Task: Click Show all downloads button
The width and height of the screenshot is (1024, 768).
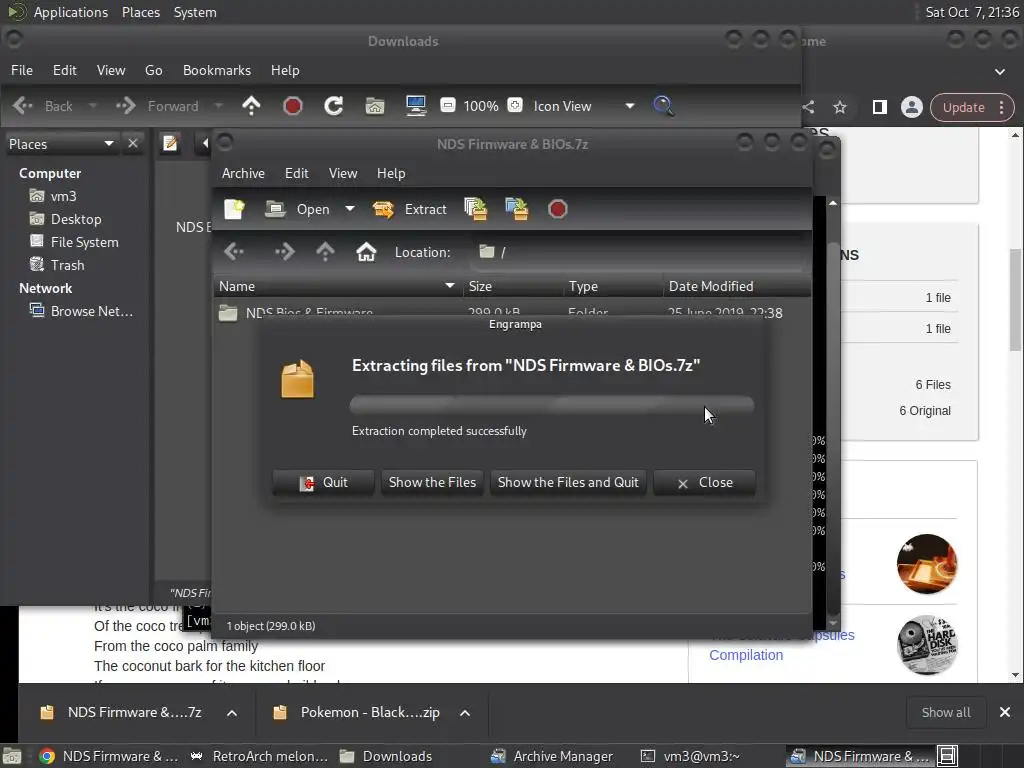Action: click(x=946, y=712)
